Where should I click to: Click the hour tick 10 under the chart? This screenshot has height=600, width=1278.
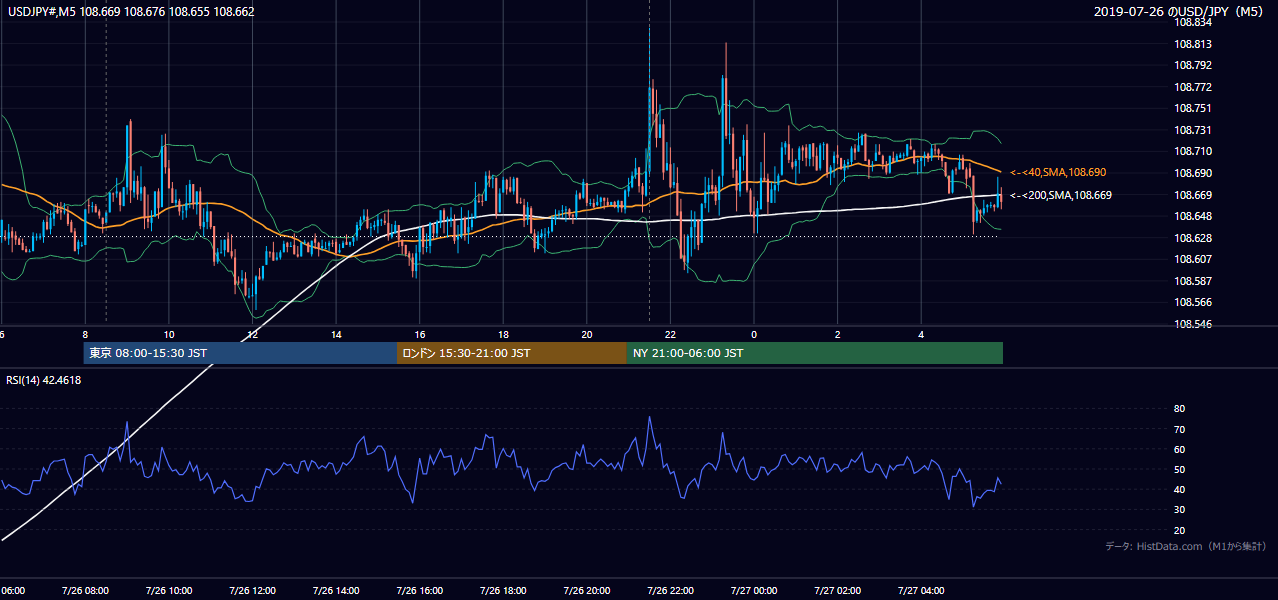click(x=169, y=335)
